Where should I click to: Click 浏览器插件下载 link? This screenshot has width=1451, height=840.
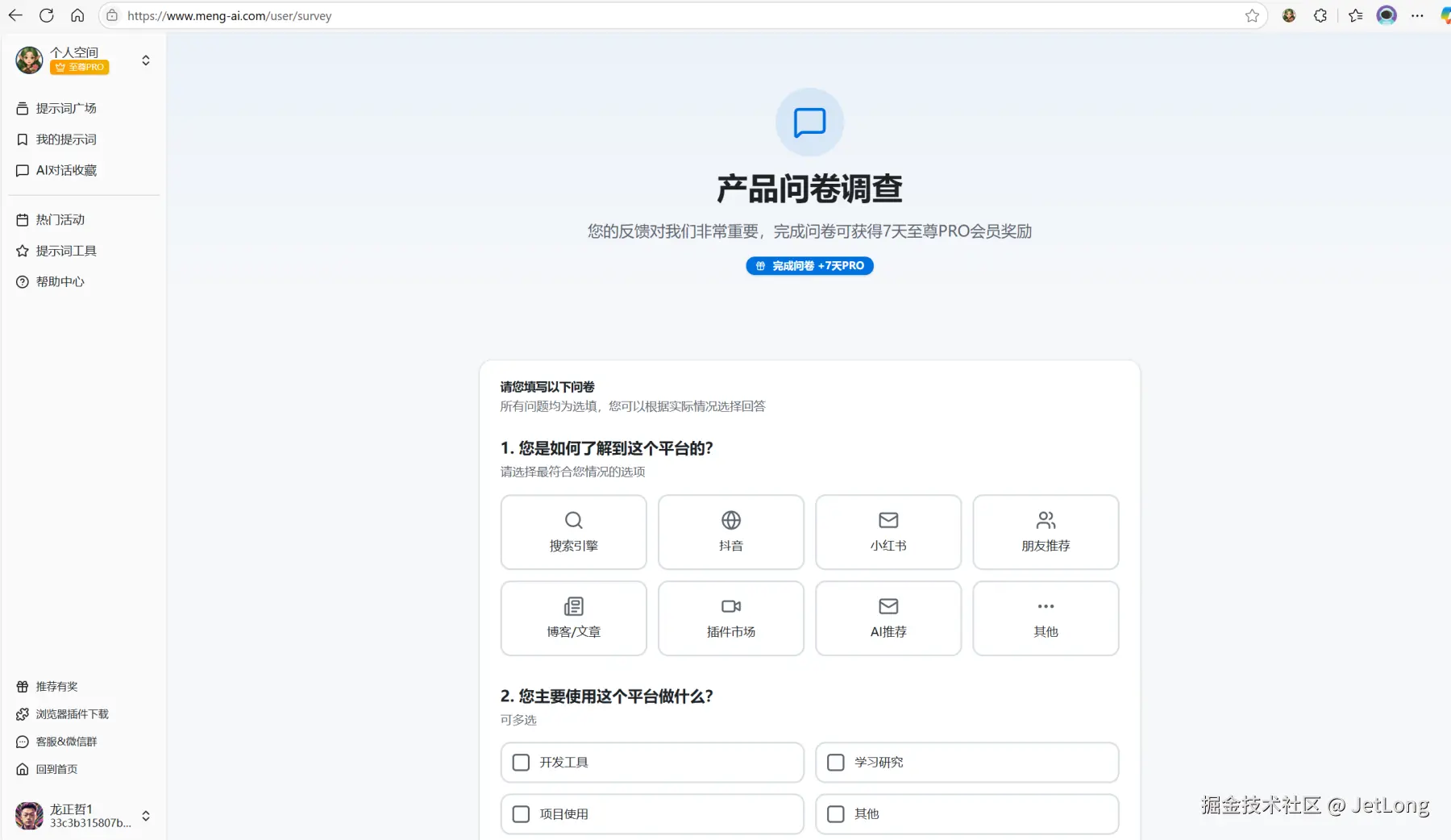(x=72, y=714)
